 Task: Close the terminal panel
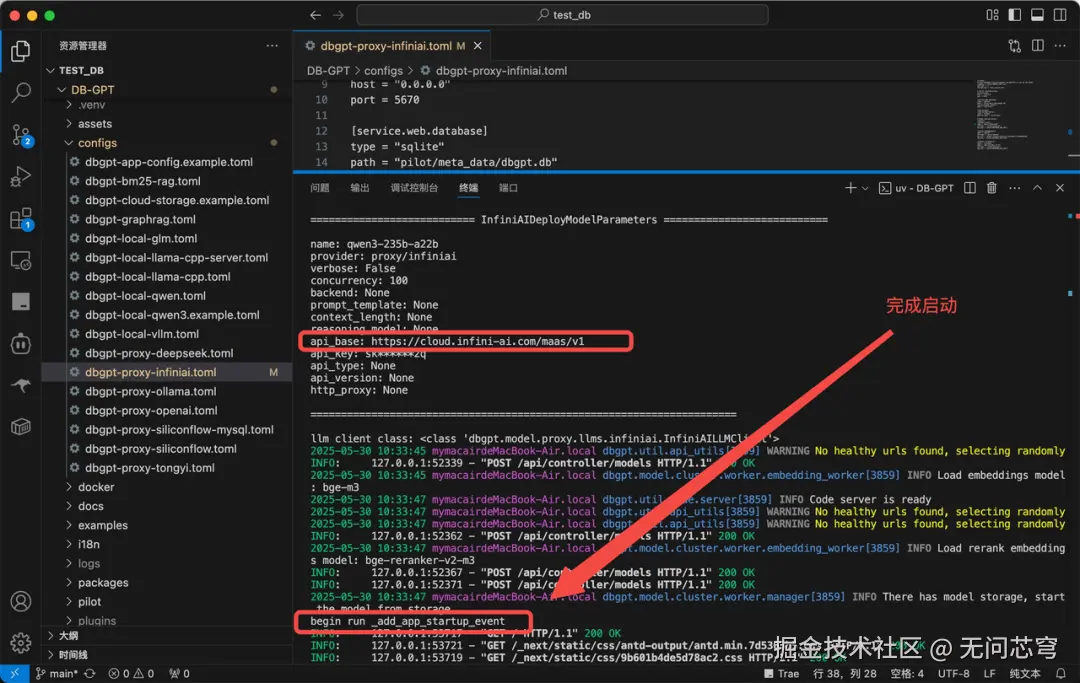pos(1060,188)
